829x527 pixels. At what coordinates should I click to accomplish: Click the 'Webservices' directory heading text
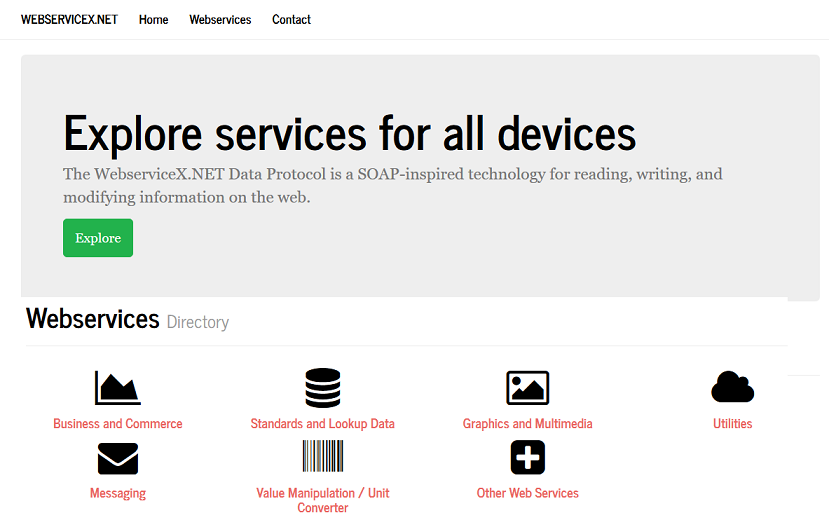click(x=93, y=319)
